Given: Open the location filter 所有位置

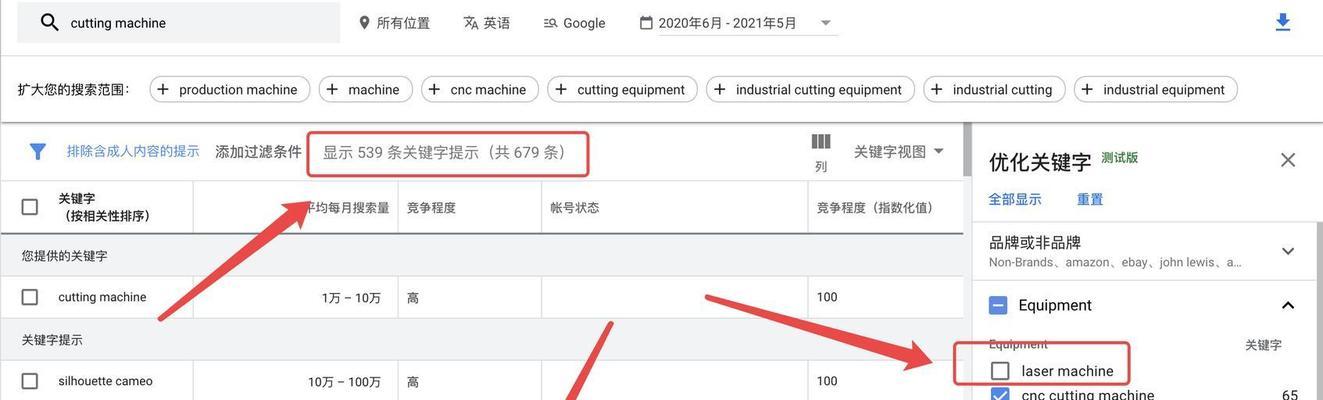Looking at the screenshot, I should [x=393, y=23].
